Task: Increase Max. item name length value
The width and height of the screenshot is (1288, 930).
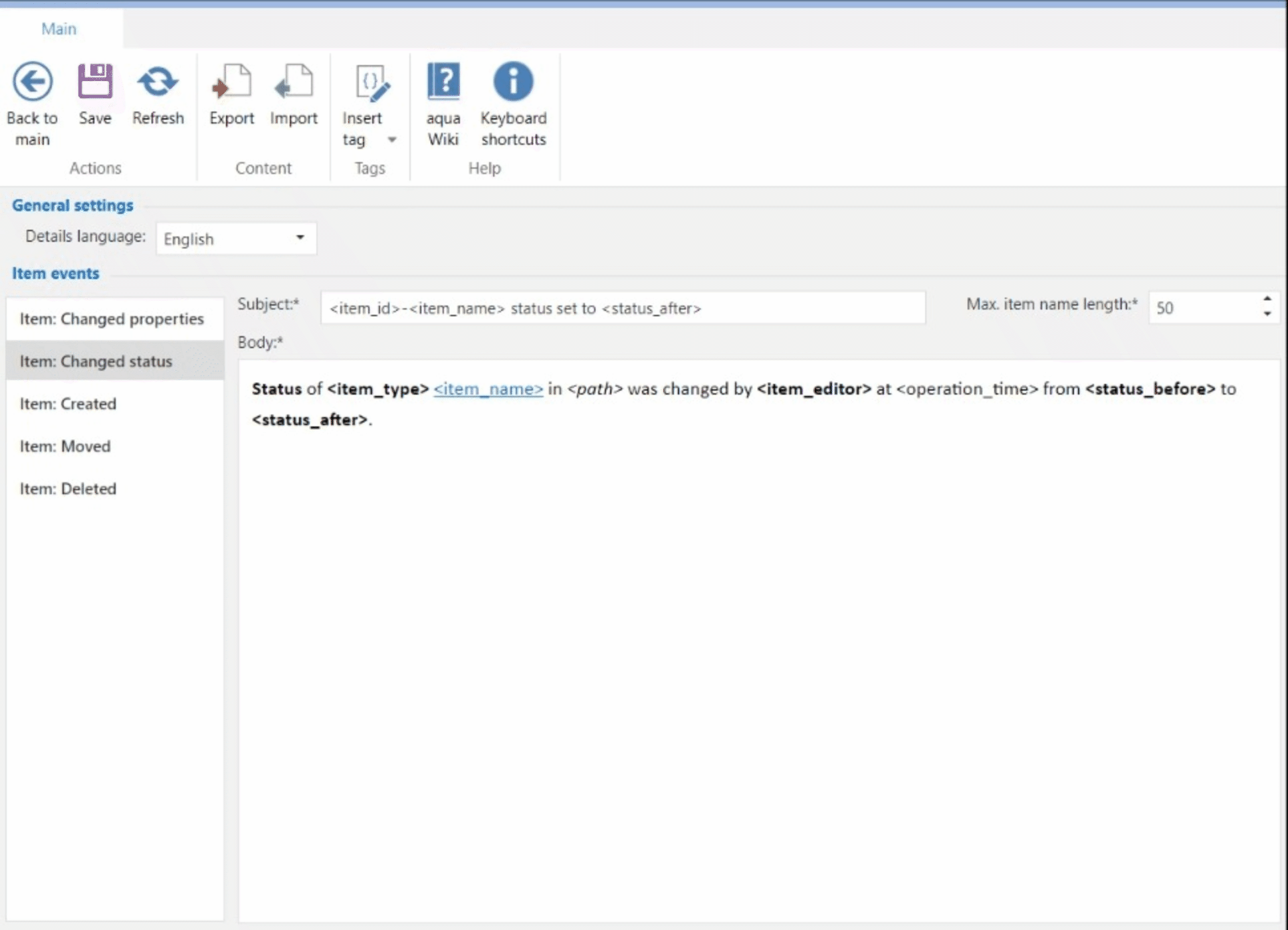Action: (1267, 300)
